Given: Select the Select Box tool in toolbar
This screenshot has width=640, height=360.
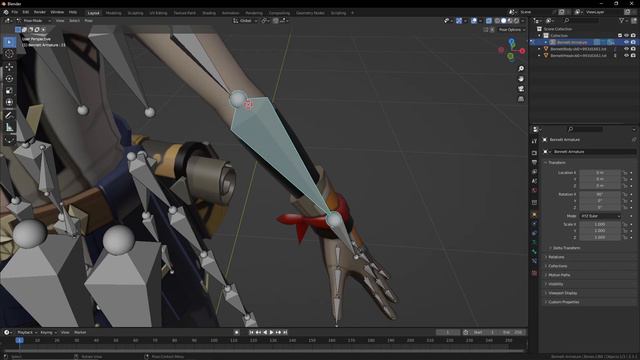Looking at the screenshot, I should click(9, 42).
